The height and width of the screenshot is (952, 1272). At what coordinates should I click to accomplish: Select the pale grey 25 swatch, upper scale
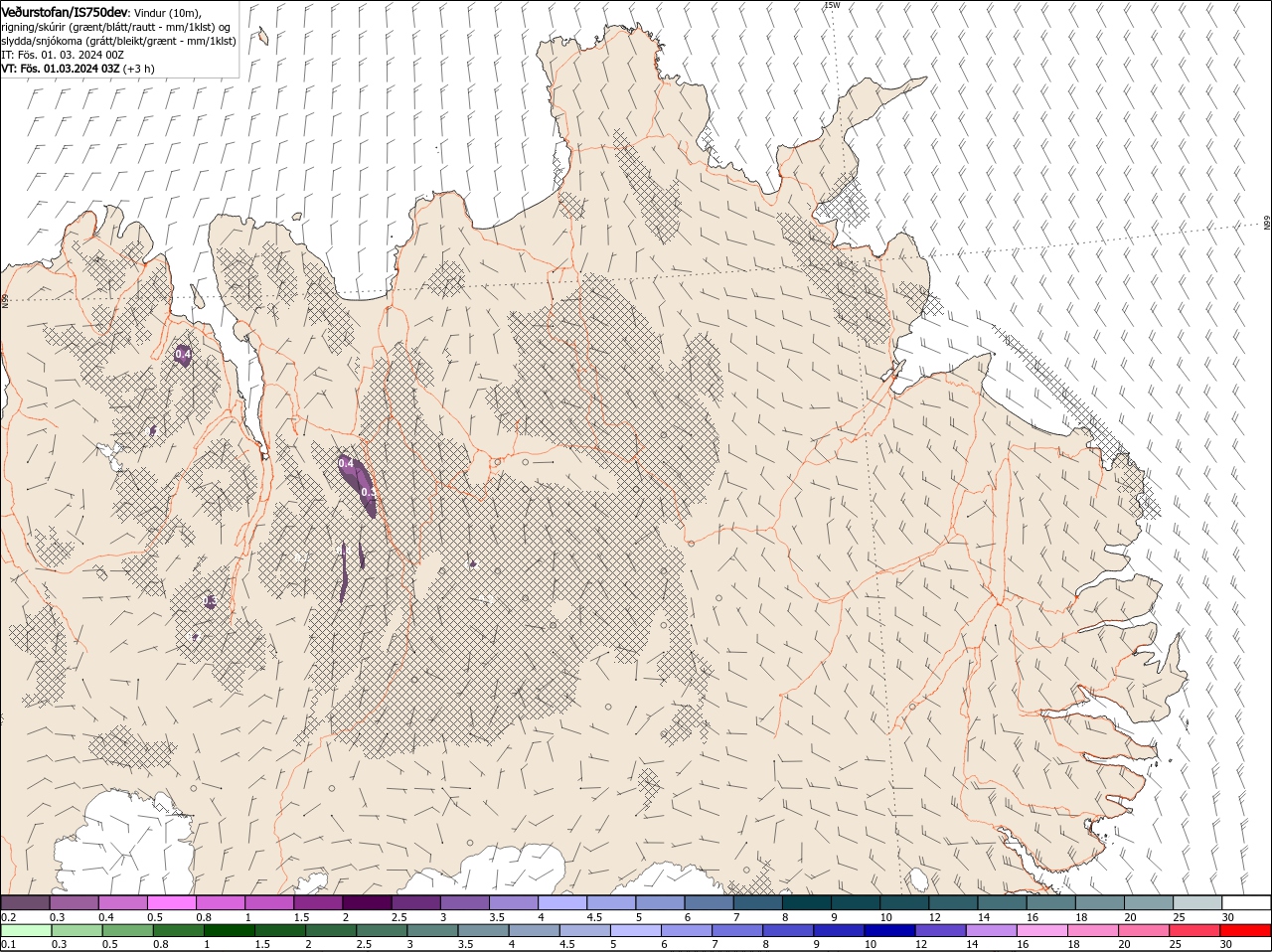1198,902
